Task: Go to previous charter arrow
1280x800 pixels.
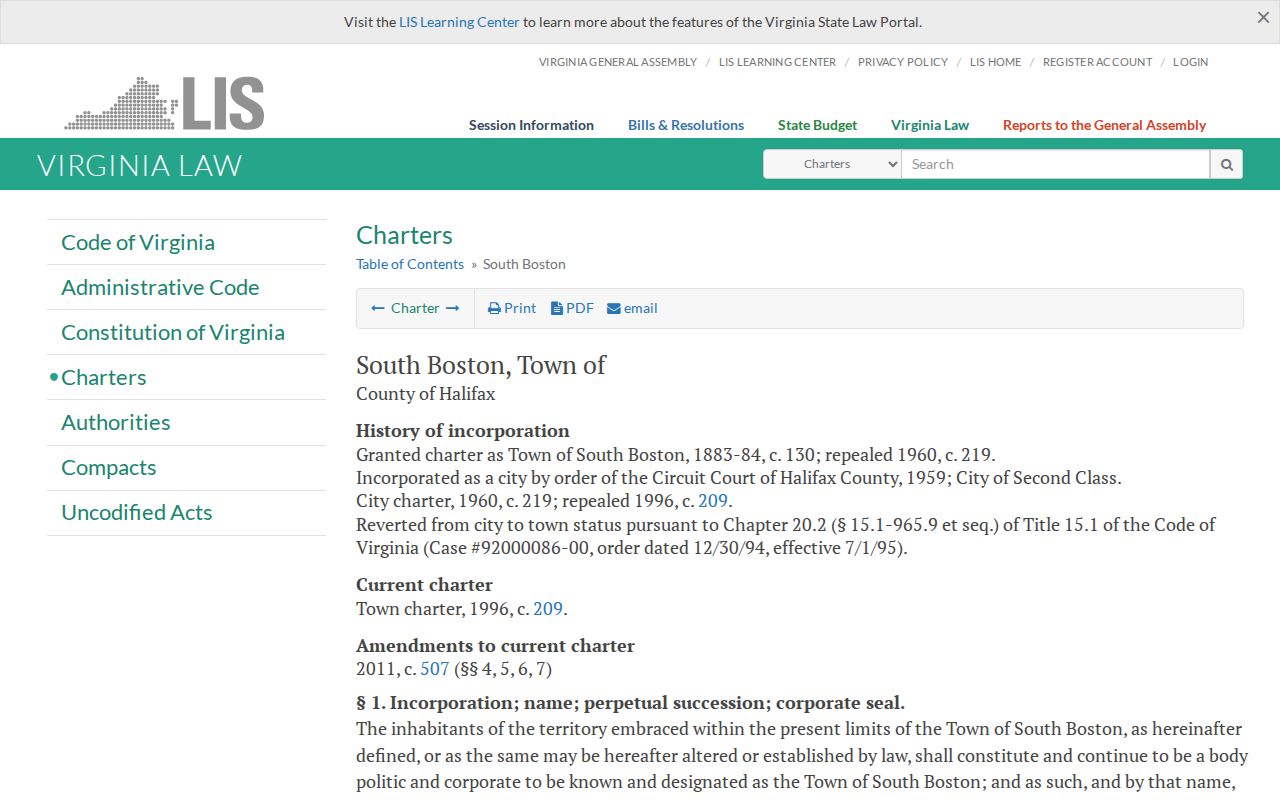Action: click(x=378, y=308)
